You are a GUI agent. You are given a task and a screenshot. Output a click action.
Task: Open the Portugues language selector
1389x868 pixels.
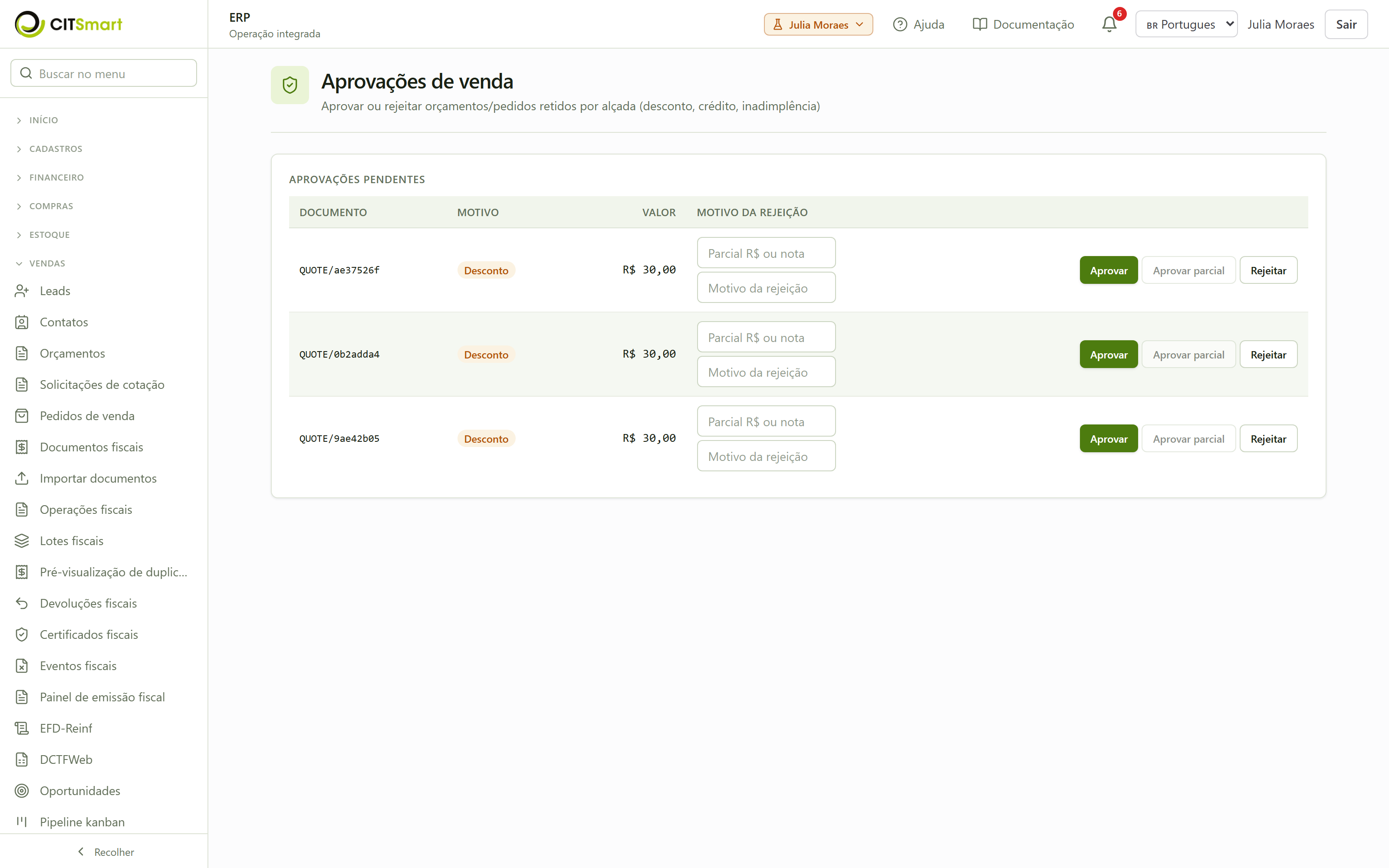1186,24
